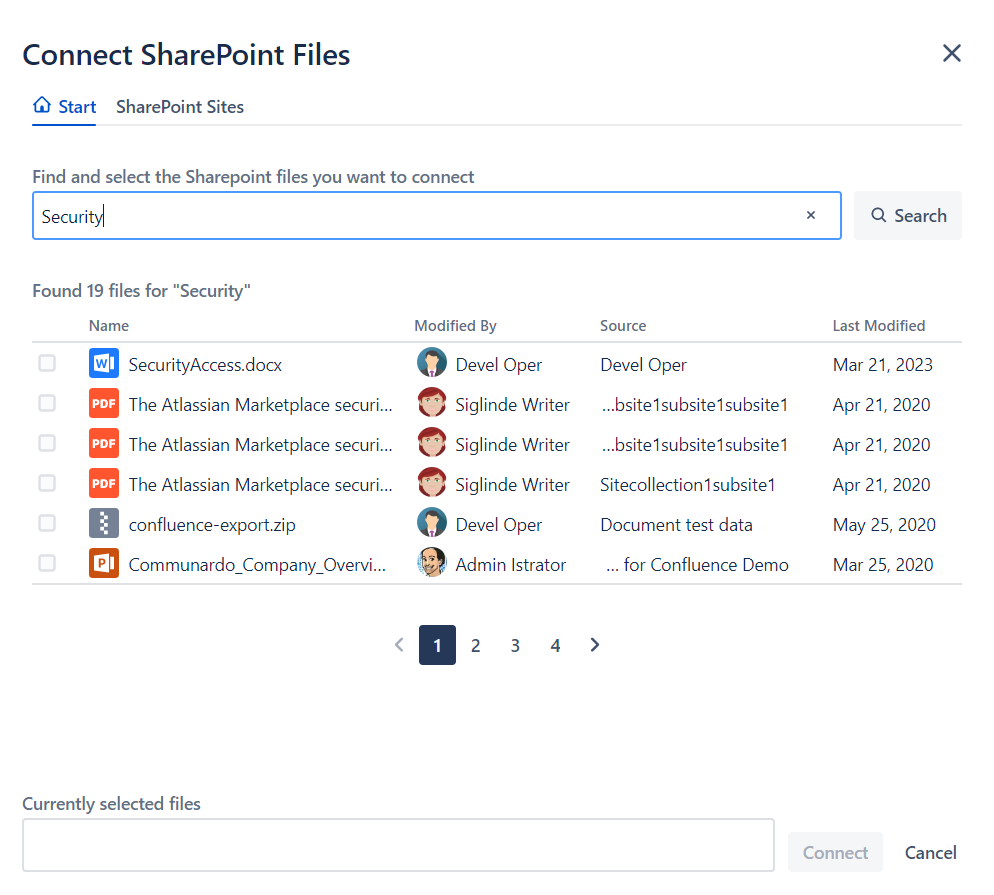Image resolution: width=994 pixels, height=895 pixels.
Task: Click the PDF icon in the Sitecollection1subsite1 row
Action: pos(104,484)
